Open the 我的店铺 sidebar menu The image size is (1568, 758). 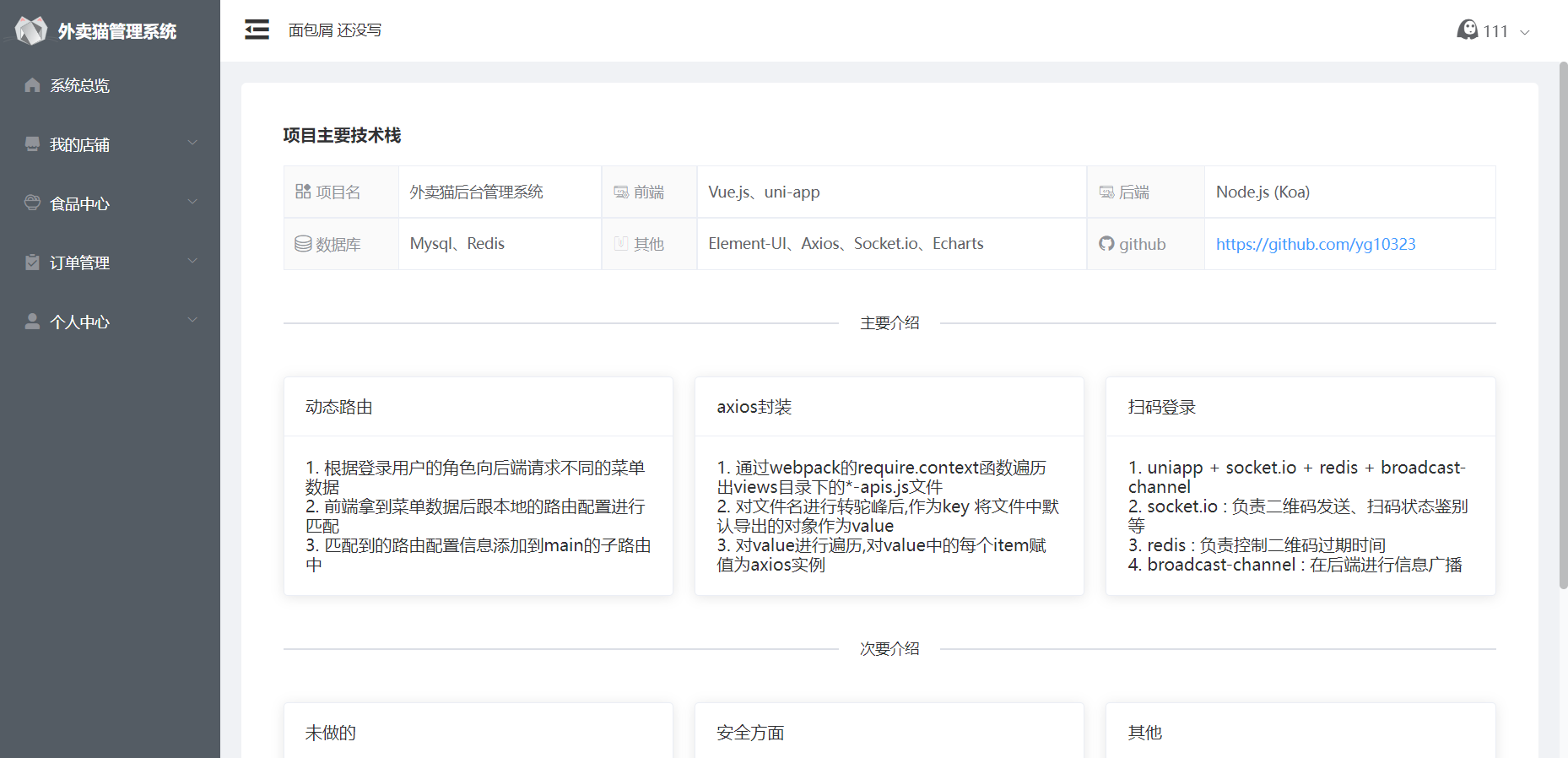click(110, 144)
